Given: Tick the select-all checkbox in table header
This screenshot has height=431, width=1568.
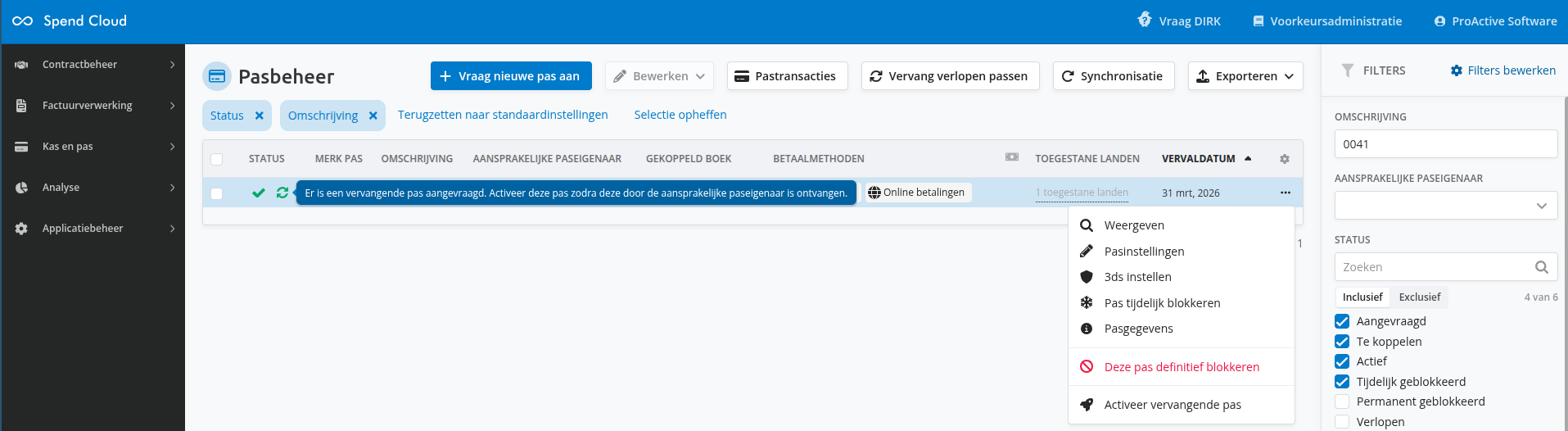Looking at the screenshot, I should (217, 159).
